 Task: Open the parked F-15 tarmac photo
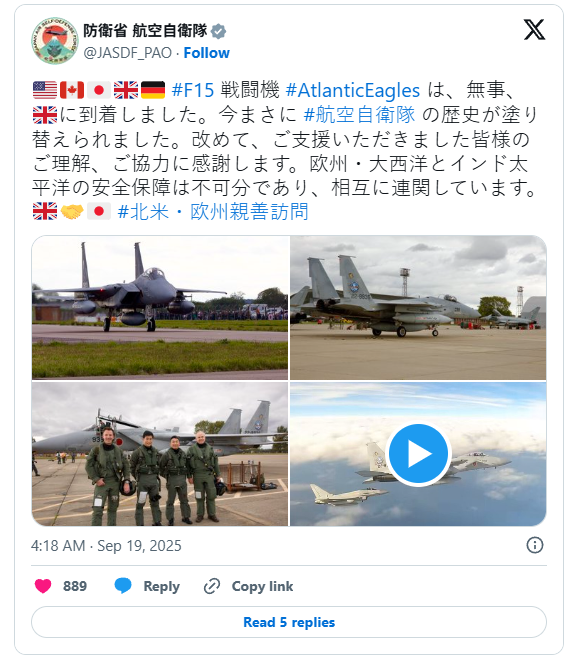click(x=418, y=307)
